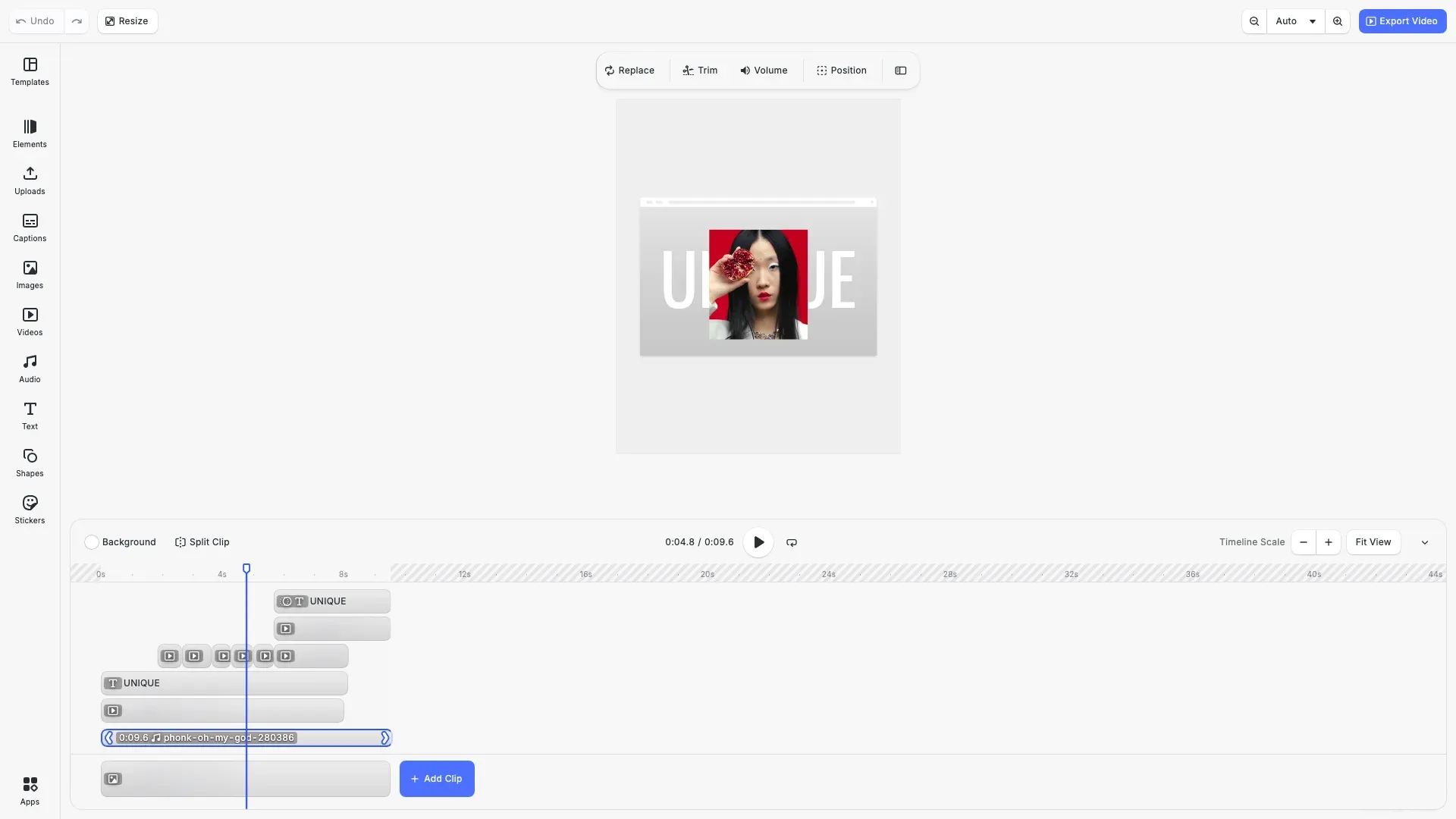Open the Position tool for the clip
This screenshot has height=819, width=1456.
pos(842,70)
